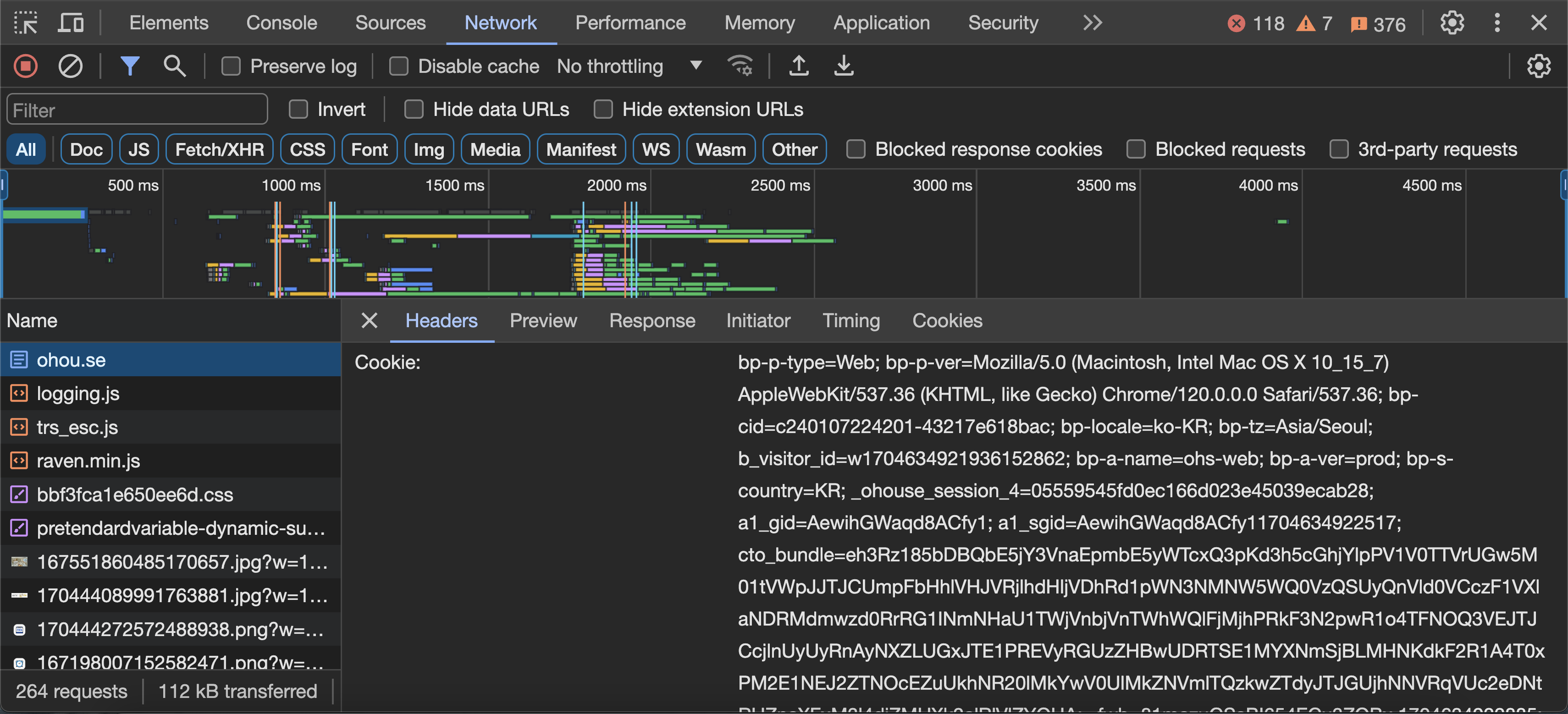
Task: Stop recording network log
Action: click(x=26, y=66)
